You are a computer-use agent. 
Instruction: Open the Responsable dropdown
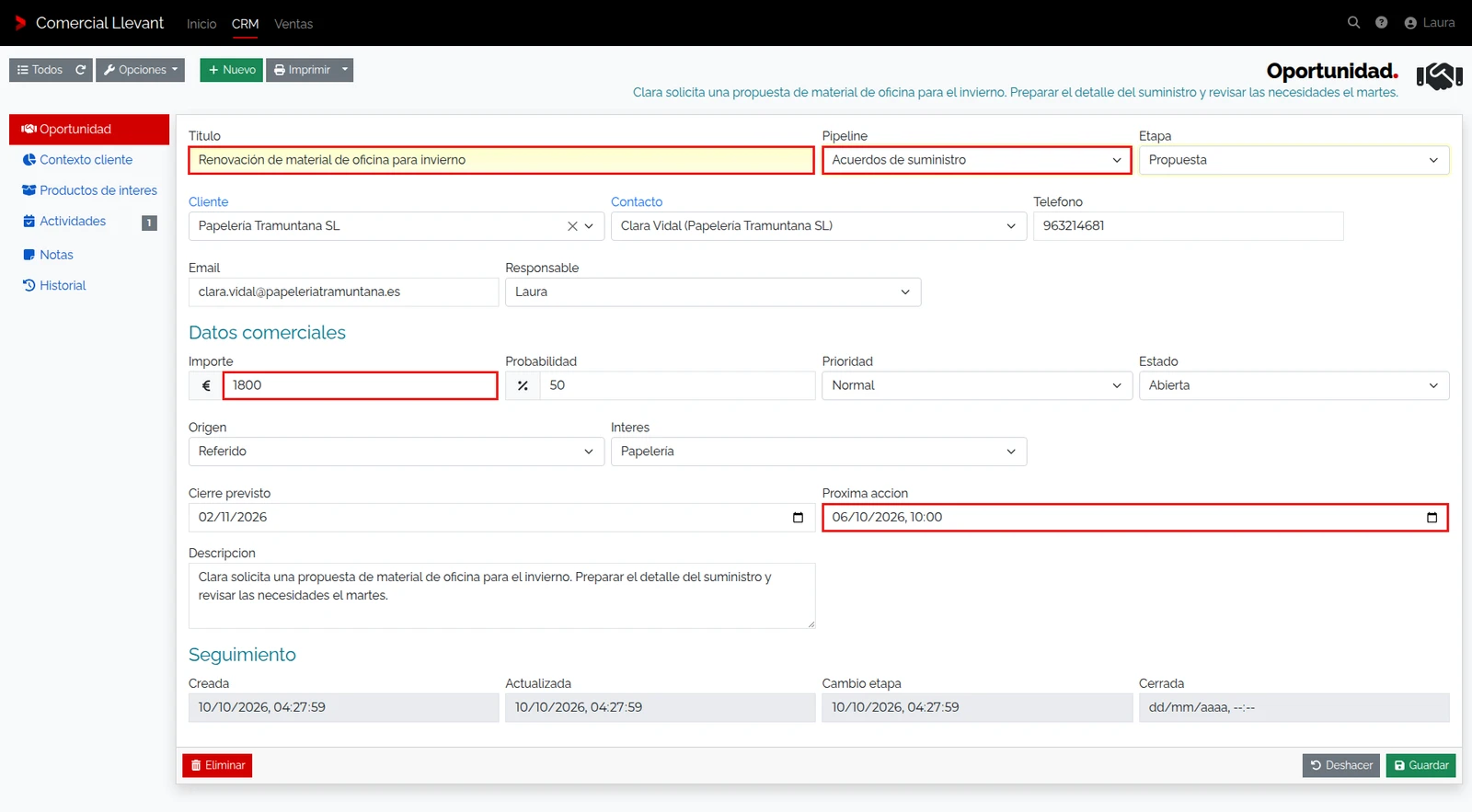coord(713,292)
